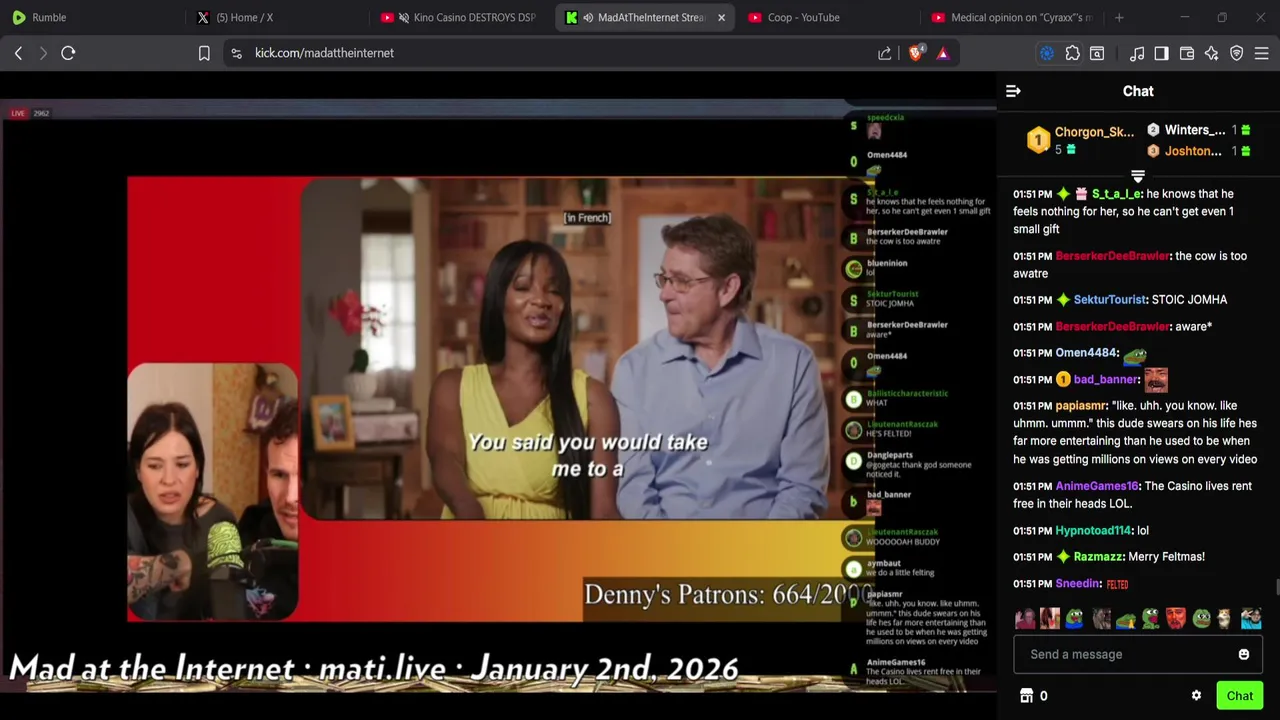Open Omen4484 username in chat
This screenshot has height=720, width=1280.
tap(1086, 353)
